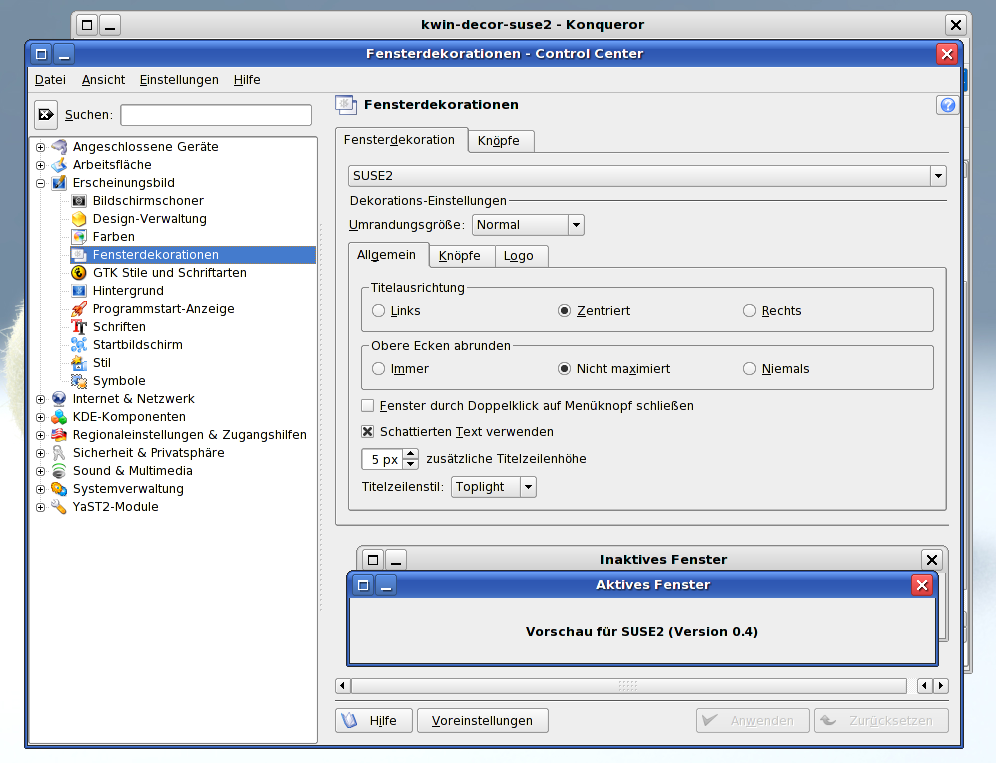The width and height of the screenshot is (996, 763).
Task: Click the Hintergrund icon
Action: tap(79, 291)
